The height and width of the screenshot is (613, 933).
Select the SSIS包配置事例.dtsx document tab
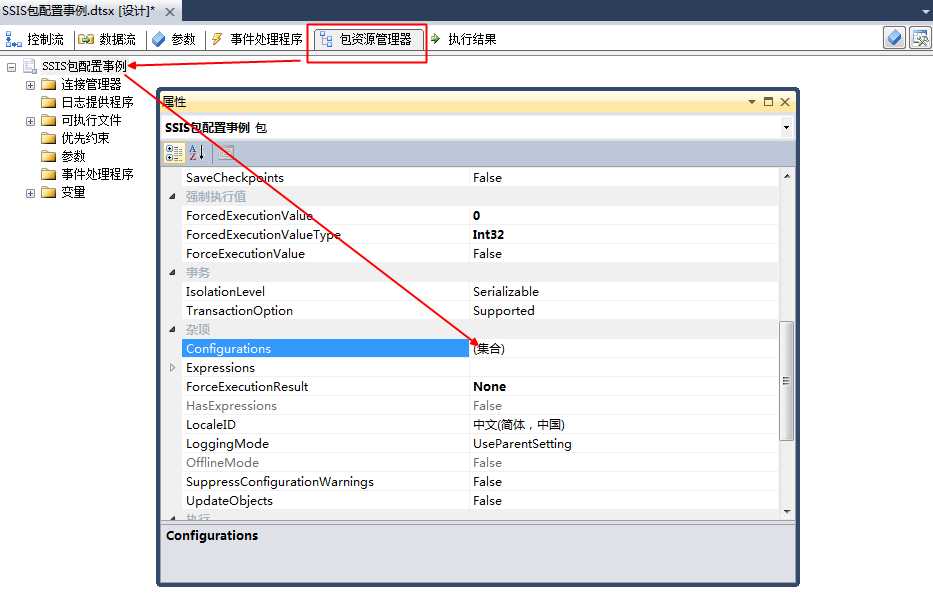coord(79,11)
